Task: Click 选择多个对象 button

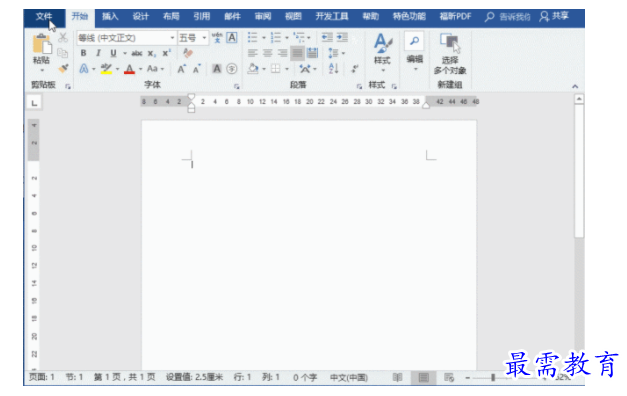Action: [450, 54]
